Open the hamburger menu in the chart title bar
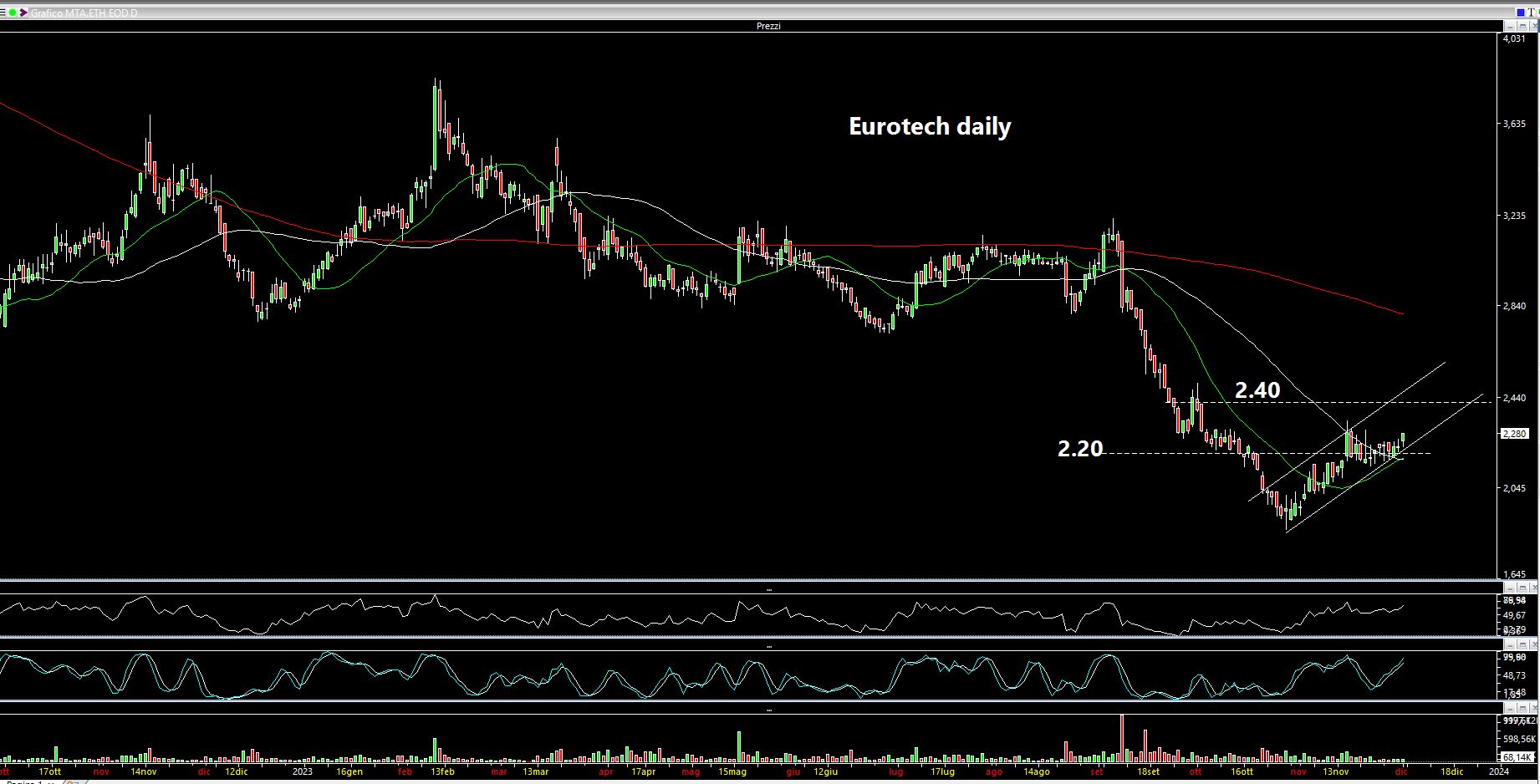The height and width of the screenshot is (784, 1540). pos(3,13)
